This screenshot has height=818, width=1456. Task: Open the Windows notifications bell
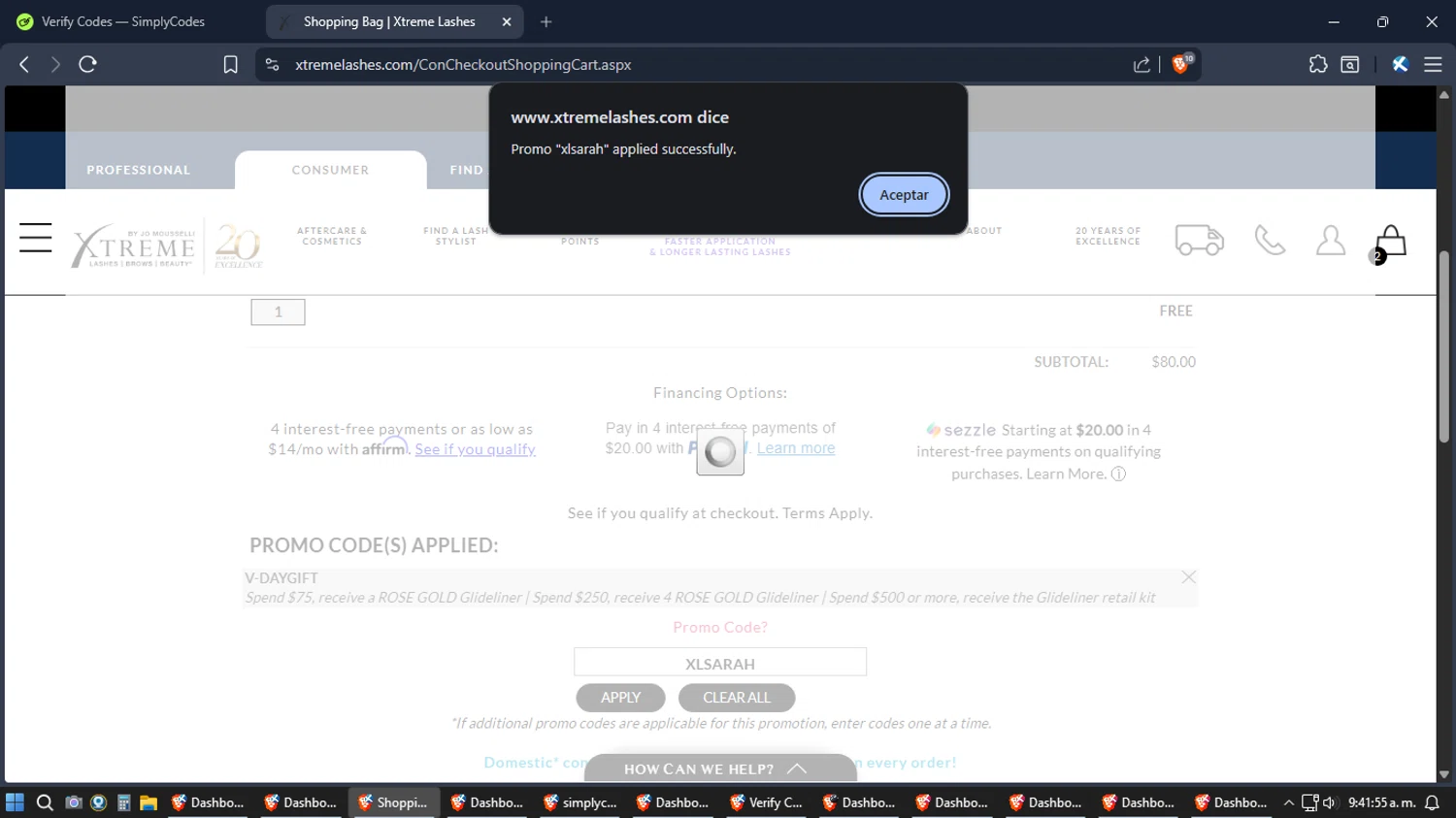point(1432,802)
